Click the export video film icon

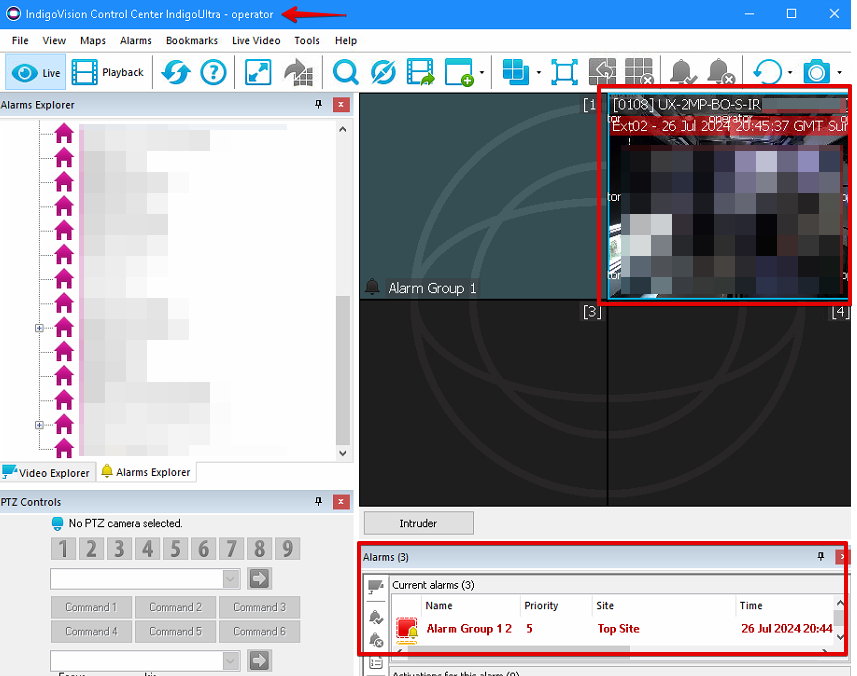pyautogui.click(x=420, y=72)
